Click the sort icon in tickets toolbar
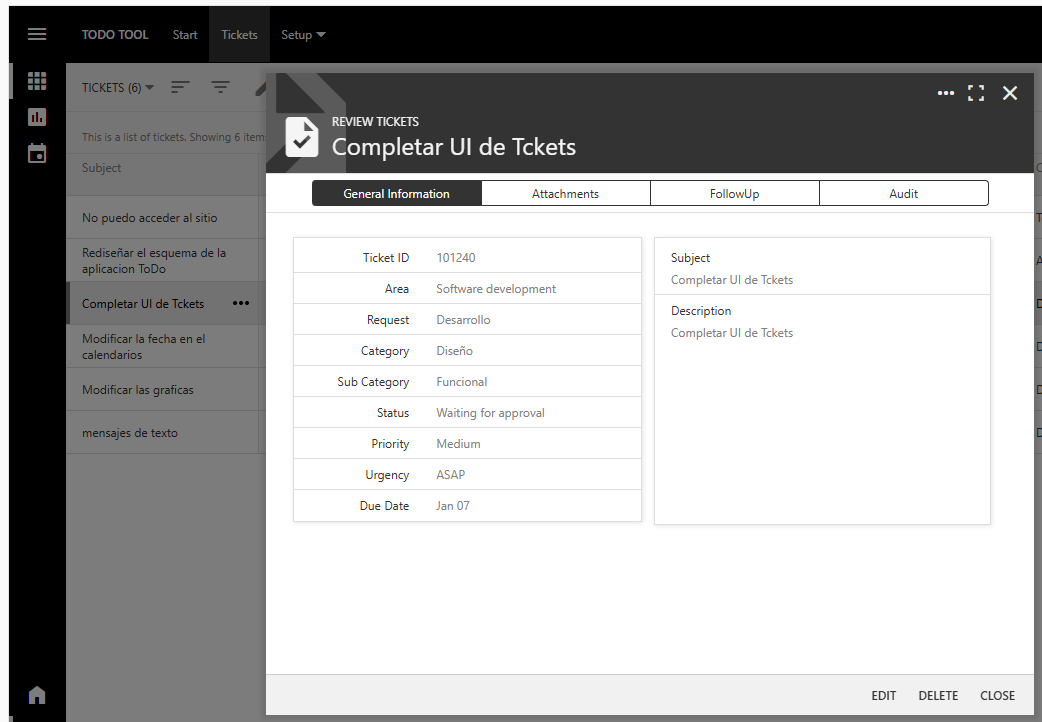Screen dimensions: 1042x722 point(180,88)
